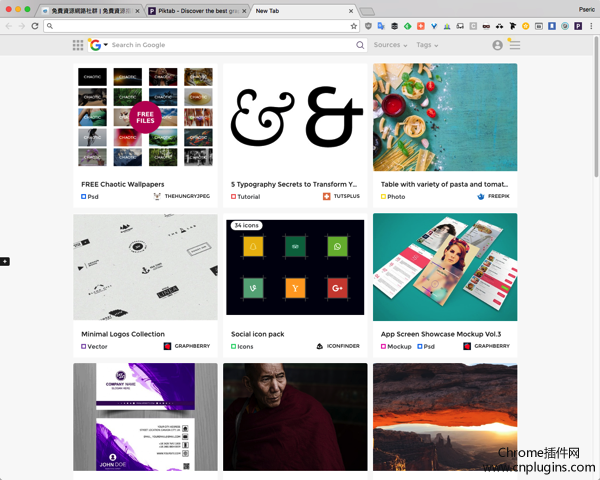Focus the browser address bar
600x480 pixels.
[x=201, y=26]
